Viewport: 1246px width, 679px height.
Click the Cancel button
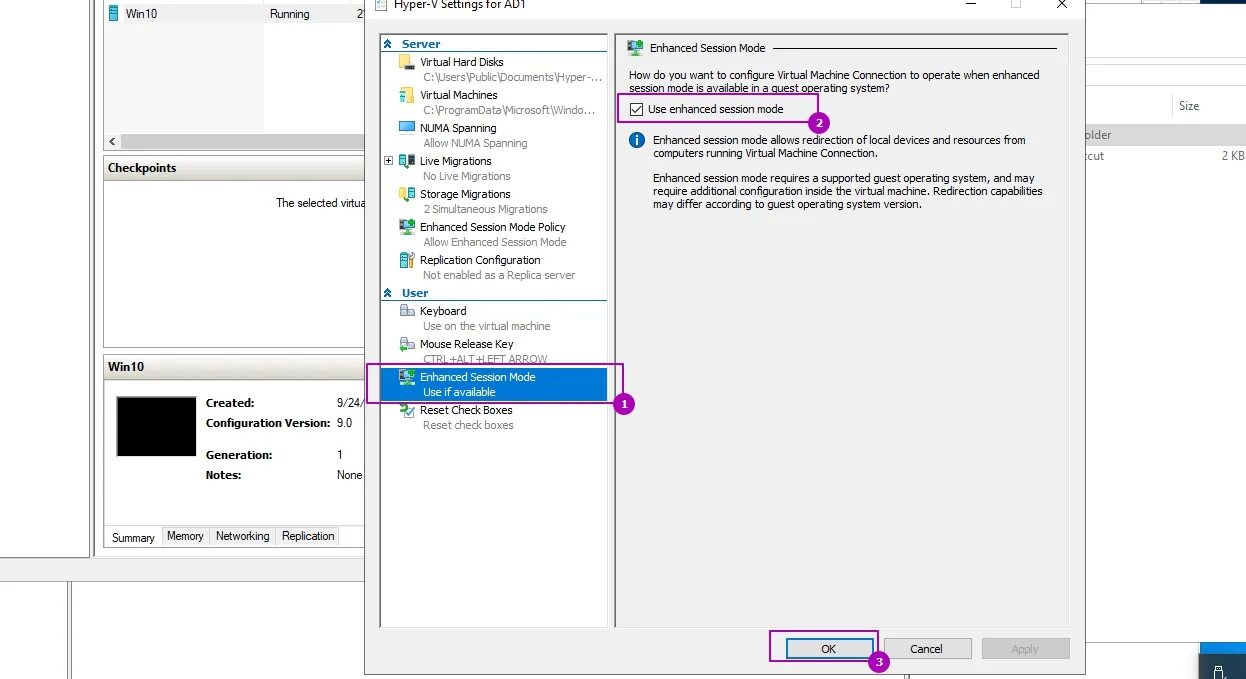926,649
